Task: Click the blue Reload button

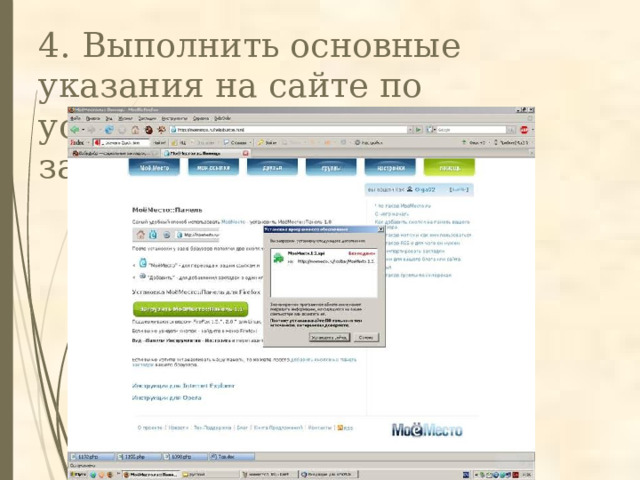Action: [x=109, y=130]
